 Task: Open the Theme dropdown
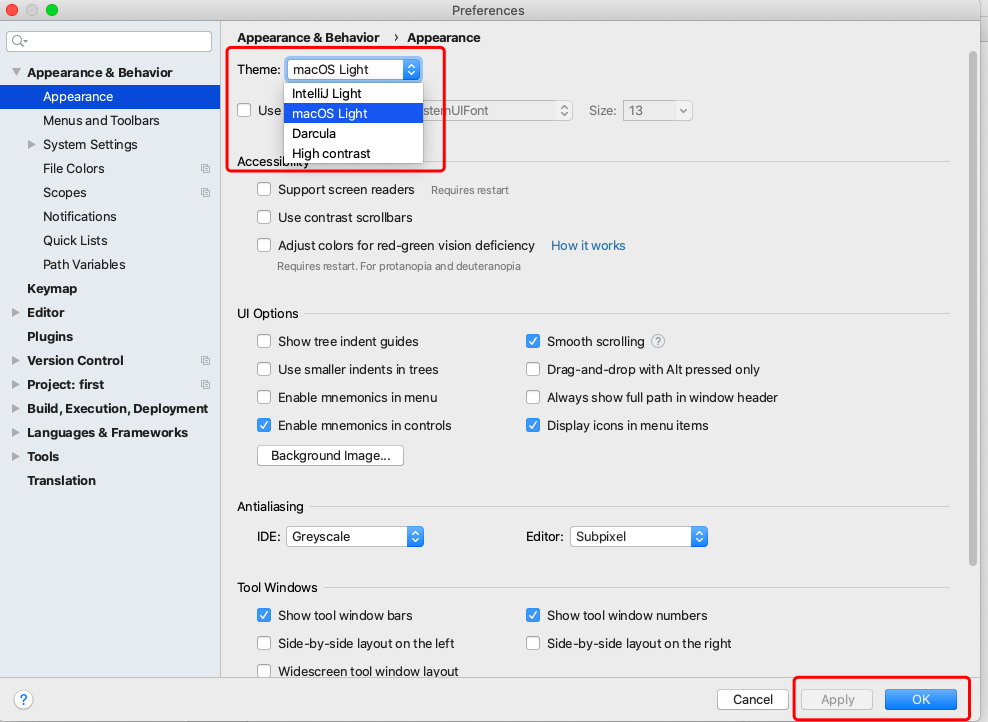click(x=354, y=69)
